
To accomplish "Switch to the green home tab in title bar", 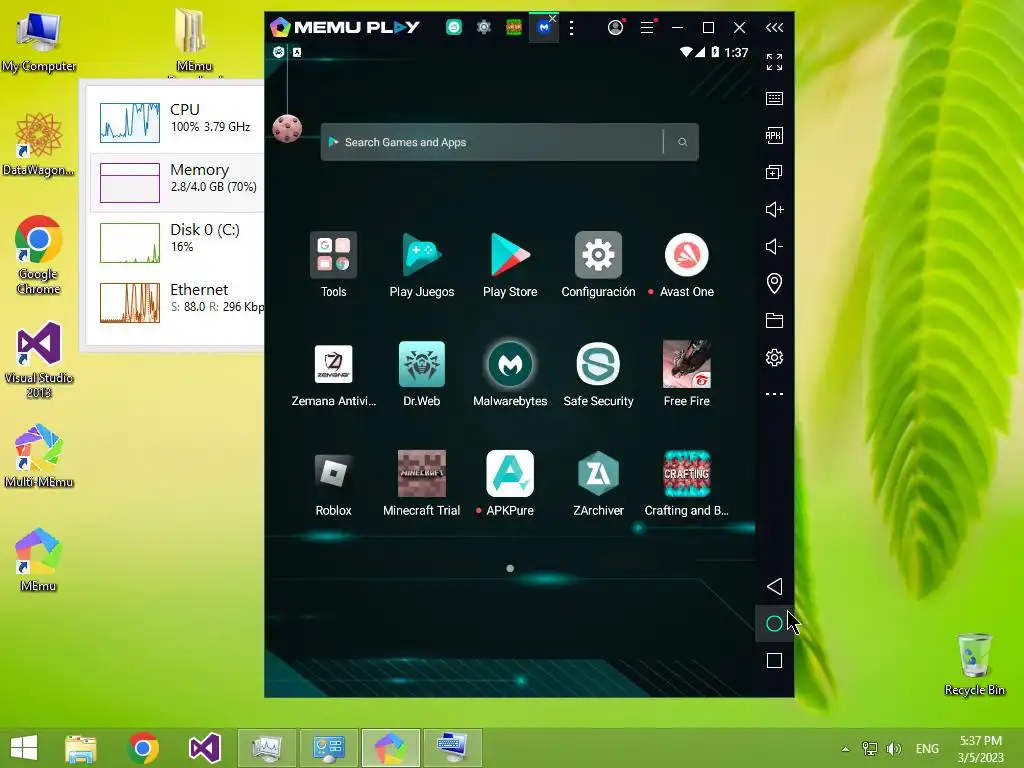I will click(454, 27).
